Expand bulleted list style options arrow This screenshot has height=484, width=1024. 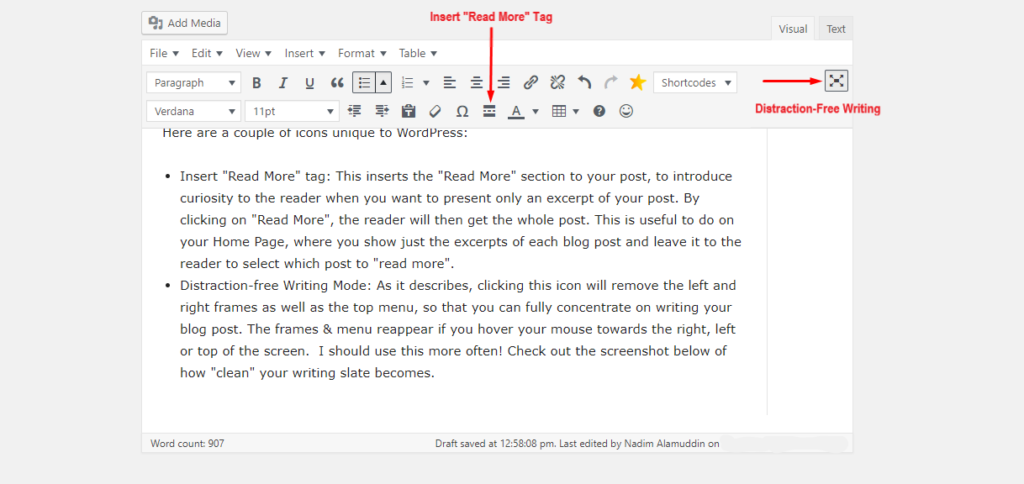(x=383, y=83)
